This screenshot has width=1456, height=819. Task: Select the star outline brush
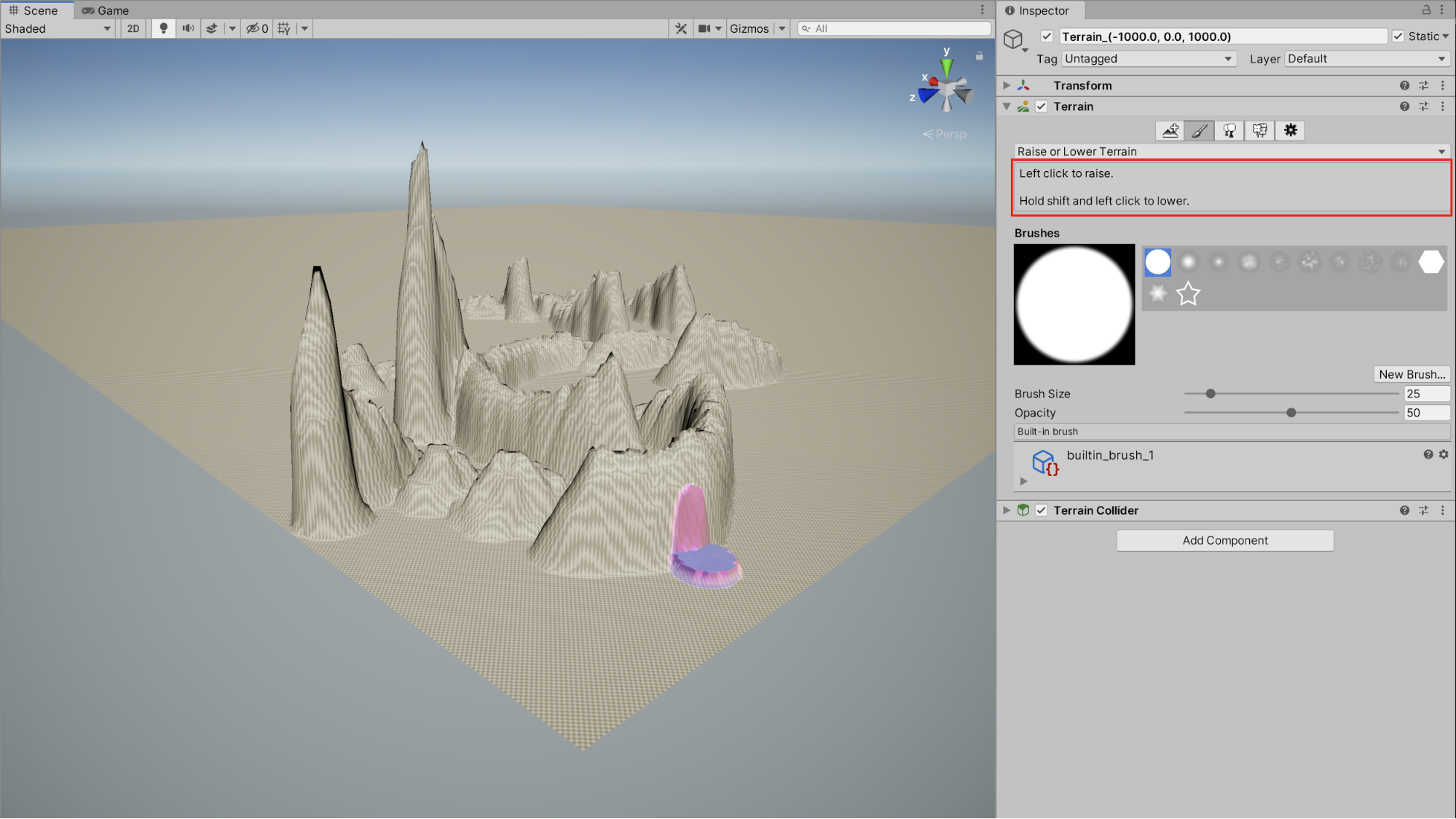(x=1188, y=293)
